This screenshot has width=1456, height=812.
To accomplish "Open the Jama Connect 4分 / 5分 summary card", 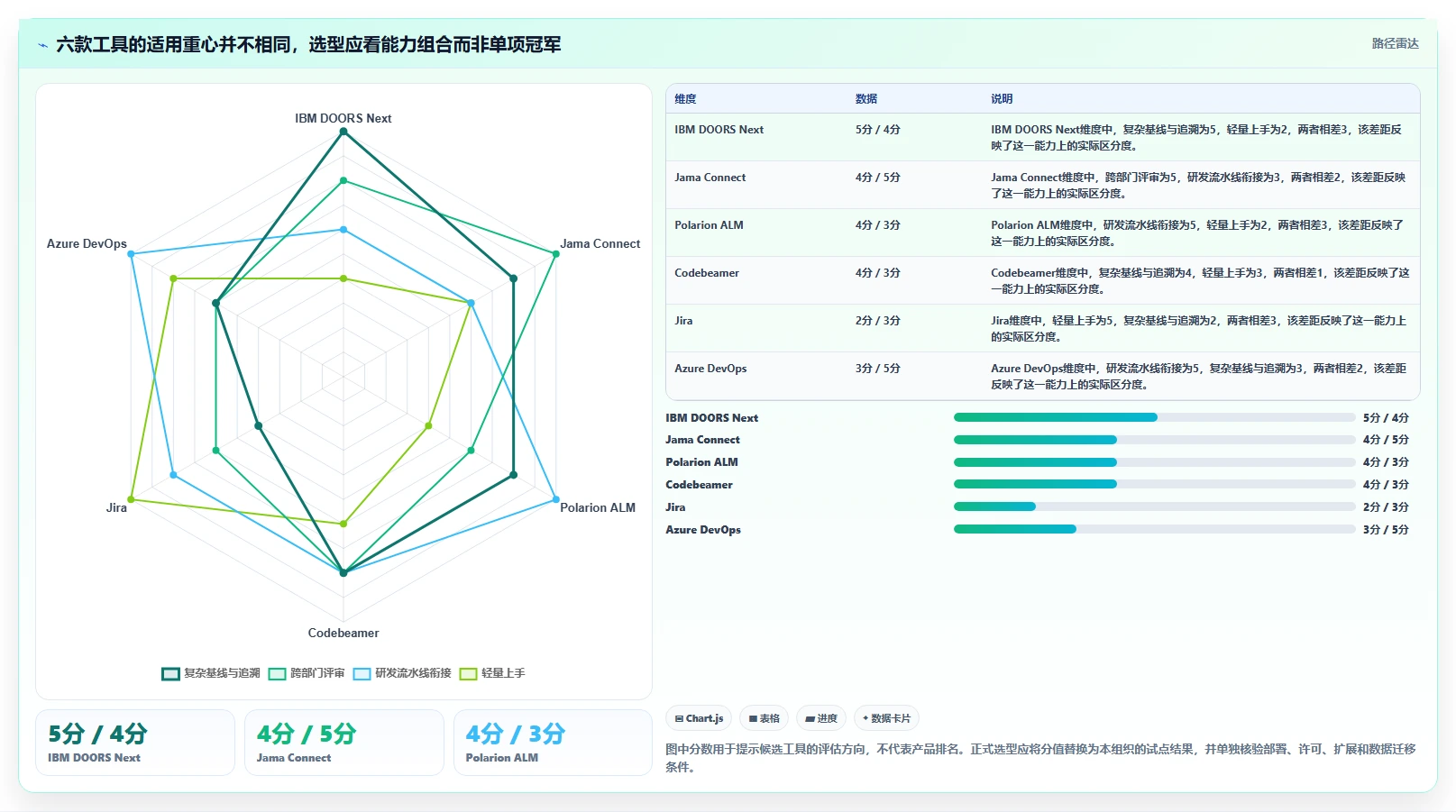I will point(344,743).
